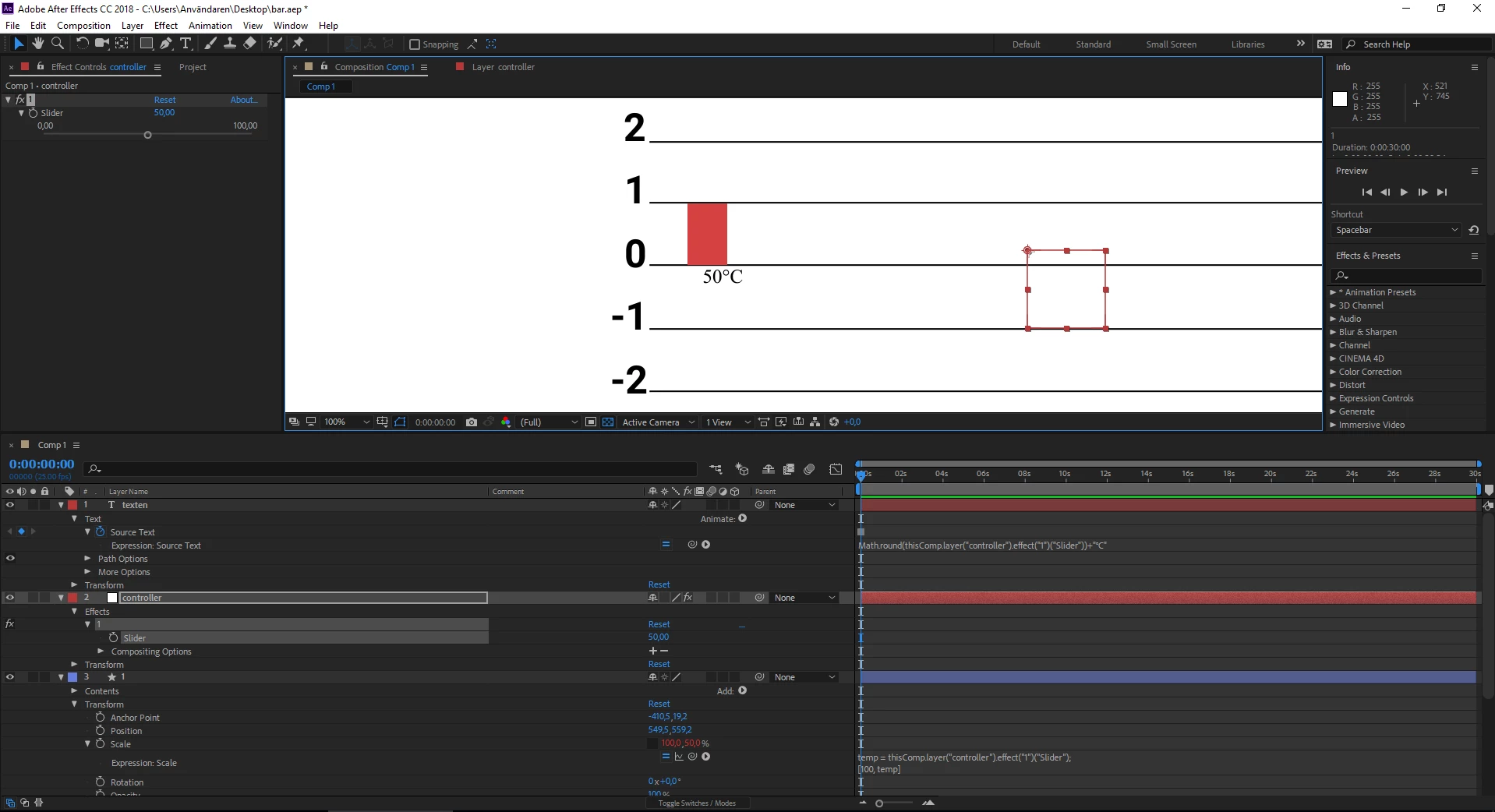
Task: Click the Play button in Preview panel
Action: pyautogui.click(x=1404, y=192)
